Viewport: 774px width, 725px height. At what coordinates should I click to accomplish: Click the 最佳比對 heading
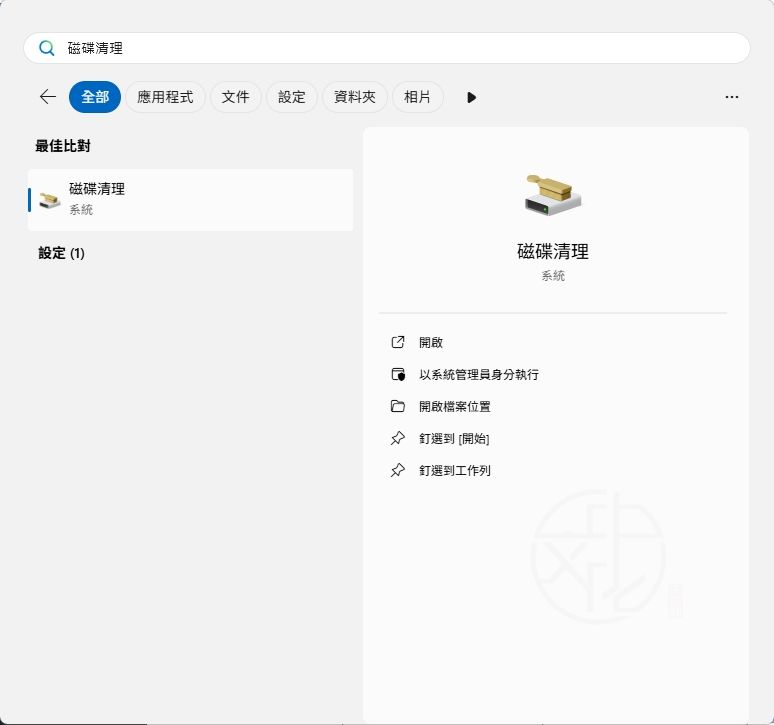pos(63,146)
